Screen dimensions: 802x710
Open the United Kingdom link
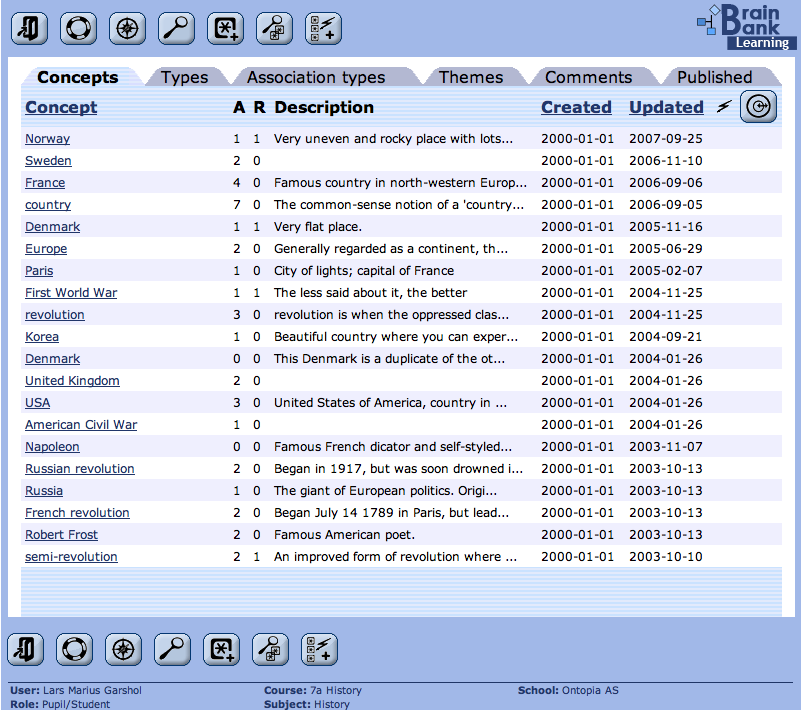coord(72,381)
